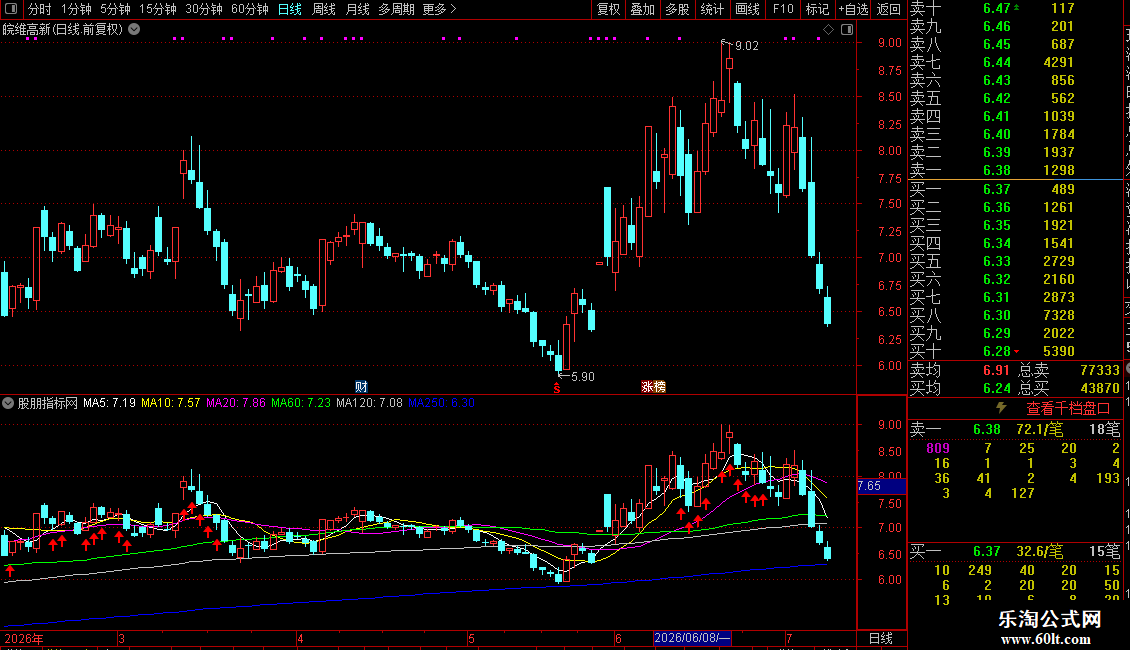
Task: Click the purple 809 order in queue
Action: [938, 448]
